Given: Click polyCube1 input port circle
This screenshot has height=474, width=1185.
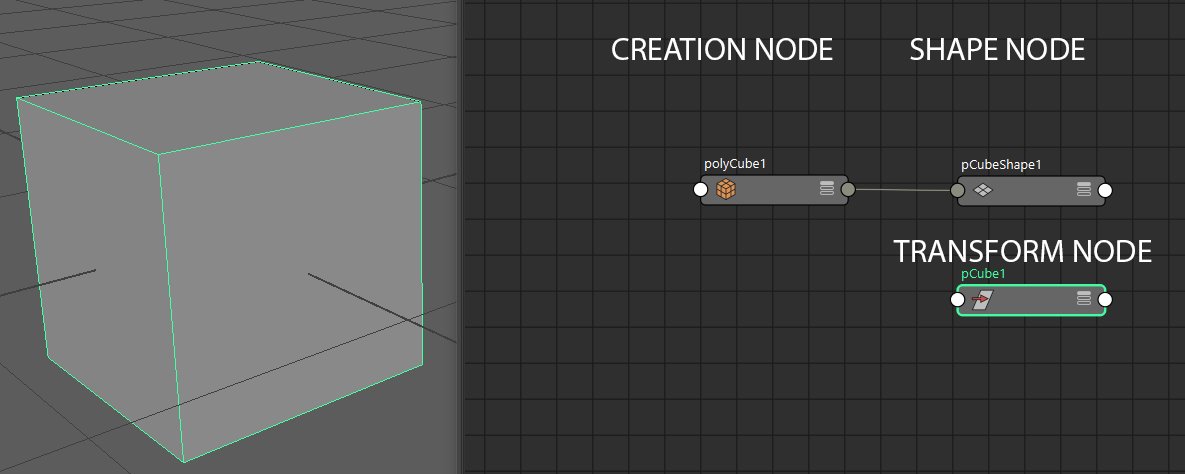Looking at the screenshot, I should pyautogui.click(x=701, y=190).
